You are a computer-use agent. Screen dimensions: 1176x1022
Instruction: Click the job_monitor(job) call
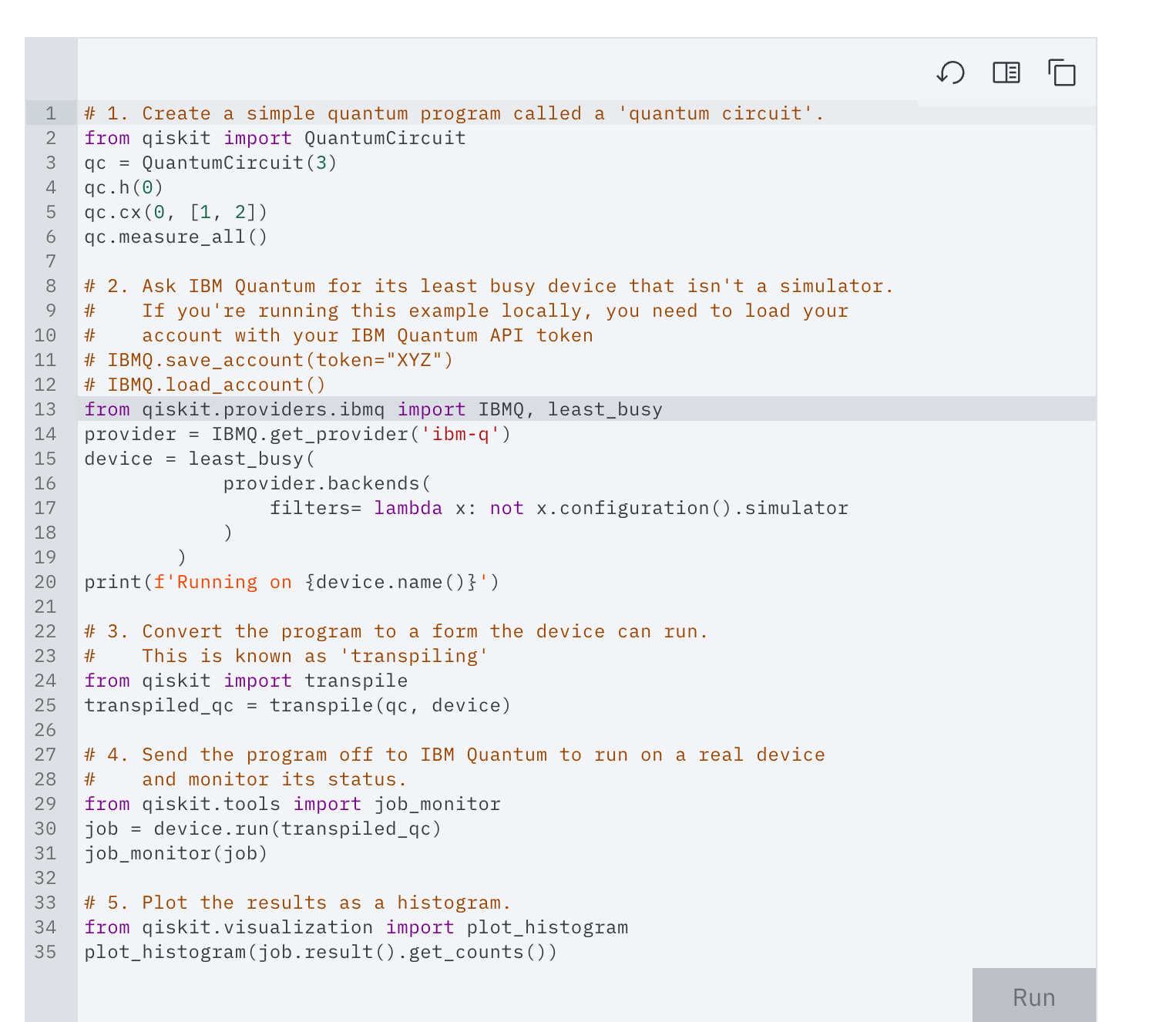[176, 853]
